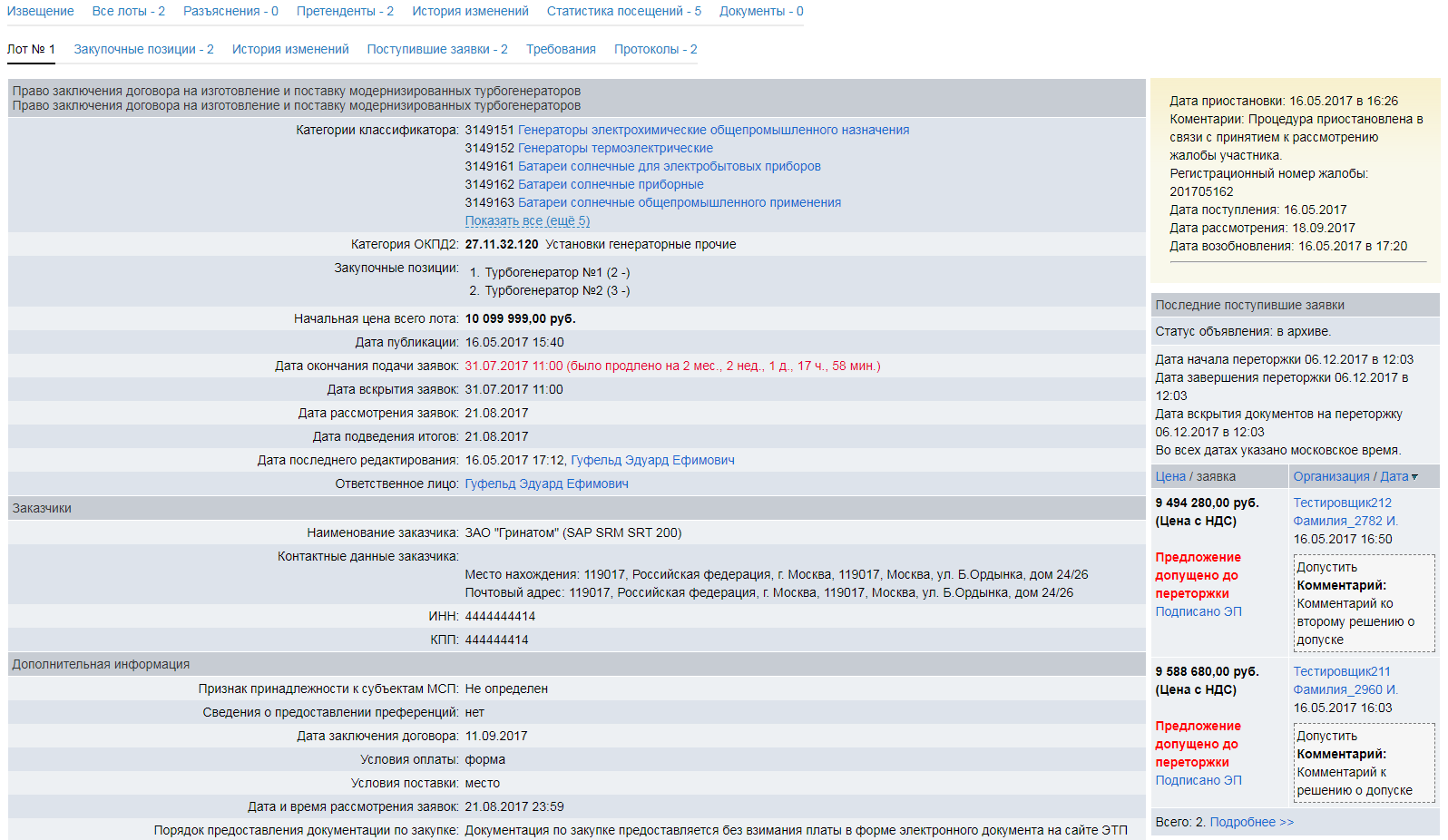Select Закупочные позиции - 2 sub-tab

tap(143, 50)
